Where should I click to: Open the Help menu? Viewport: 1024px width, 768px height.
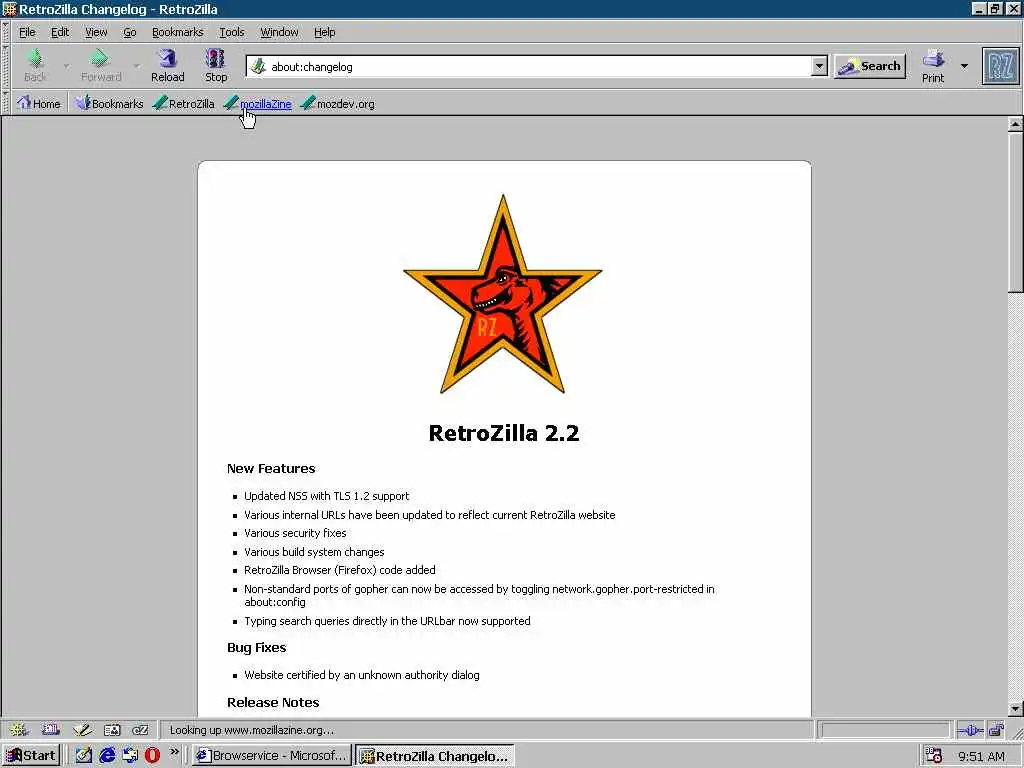(x=324, y=32)
